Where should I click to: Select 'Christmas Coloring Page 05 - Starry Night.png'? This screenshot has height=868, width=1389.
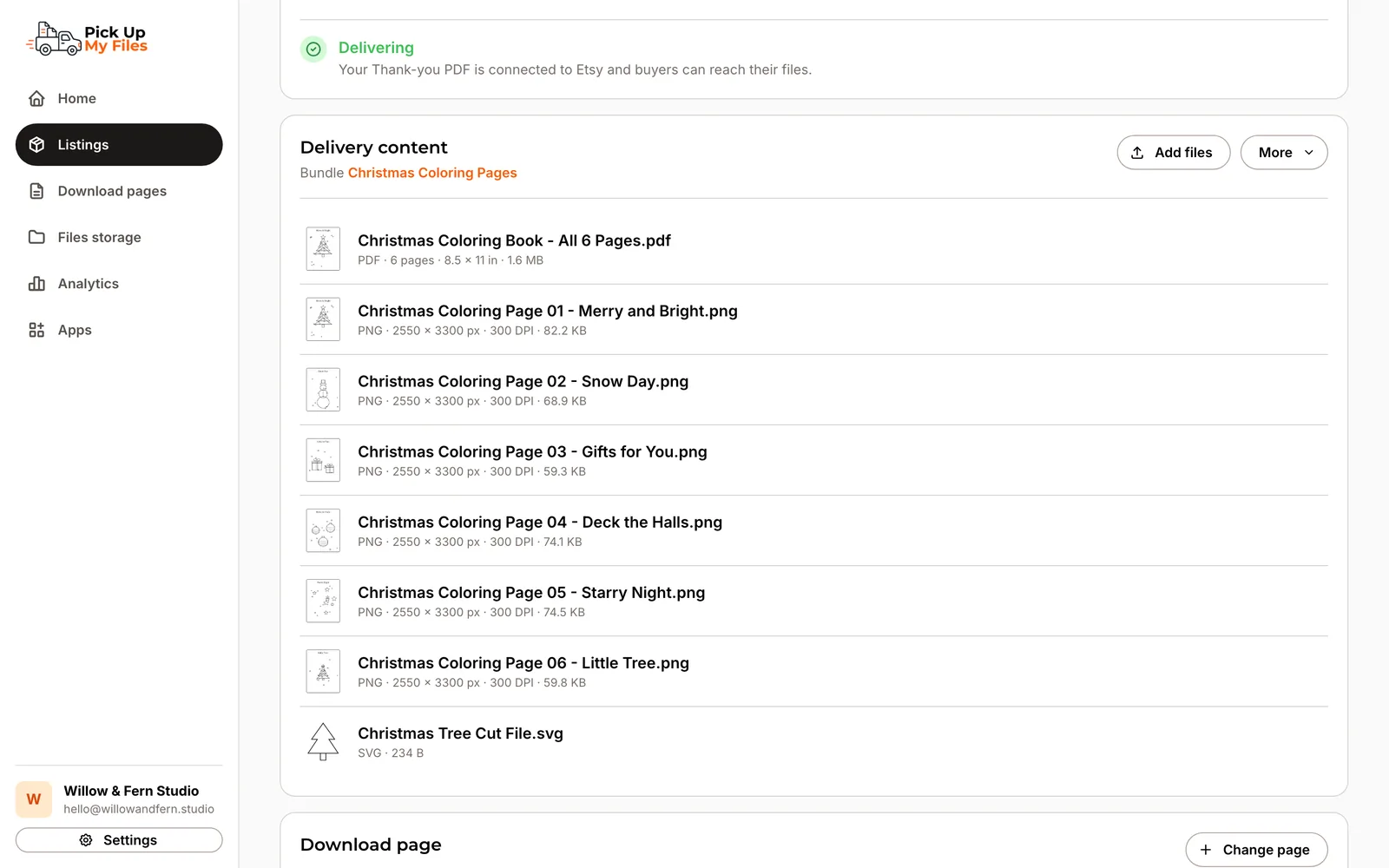pyautogui.click(x=531, y=593)
